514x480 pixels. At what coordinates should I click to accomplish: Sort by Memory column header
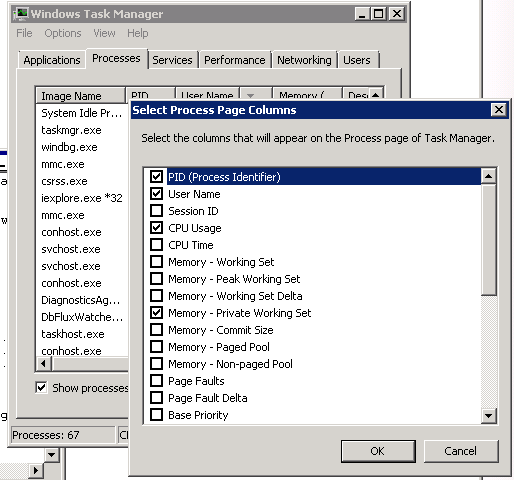(x=307, y=94)
